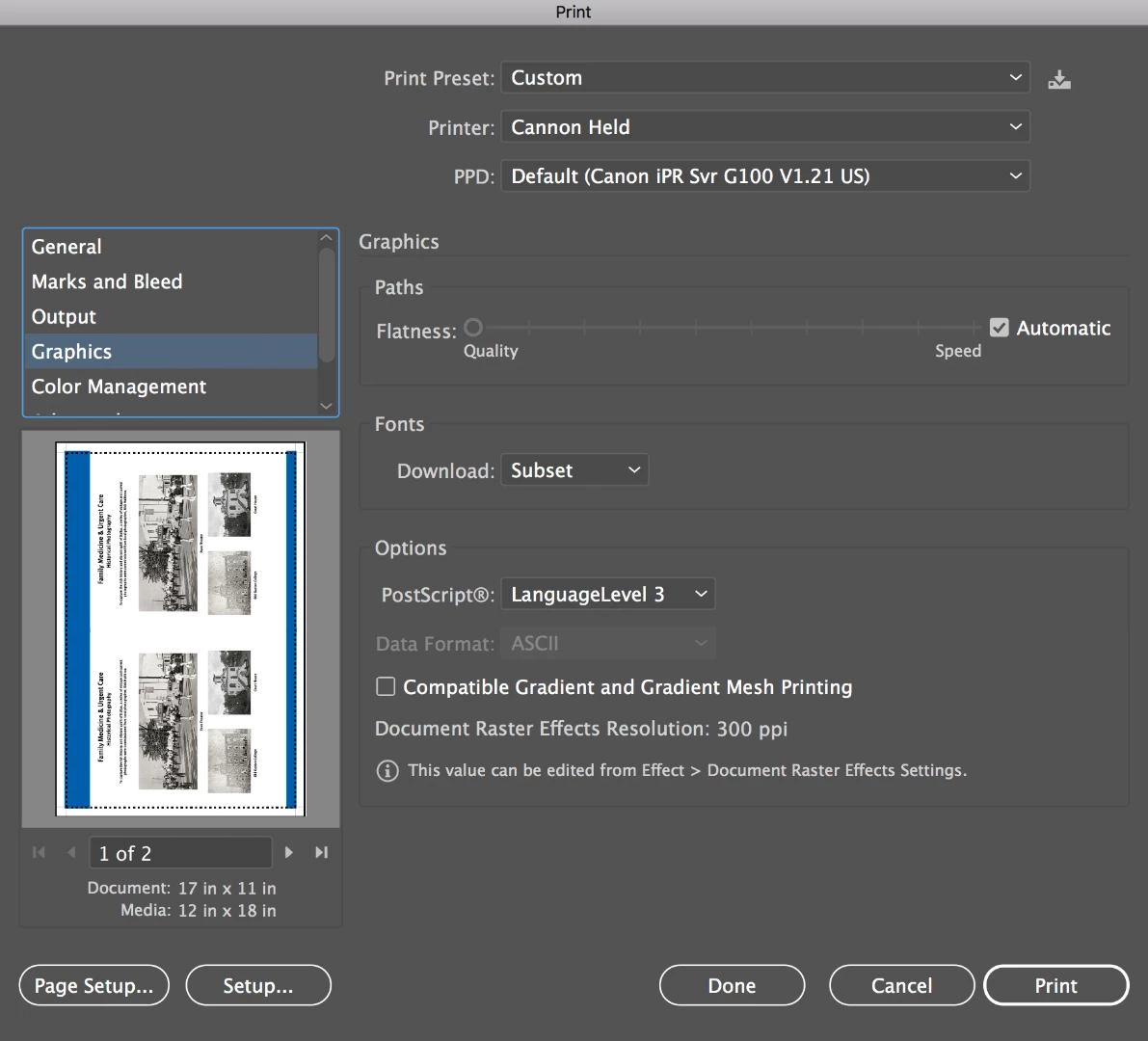The width and height of the screenshot is (1148, 1041).
Task: Enable Compatible Gradient and Gradient Mesh Printing
Action: click(386, 686)
